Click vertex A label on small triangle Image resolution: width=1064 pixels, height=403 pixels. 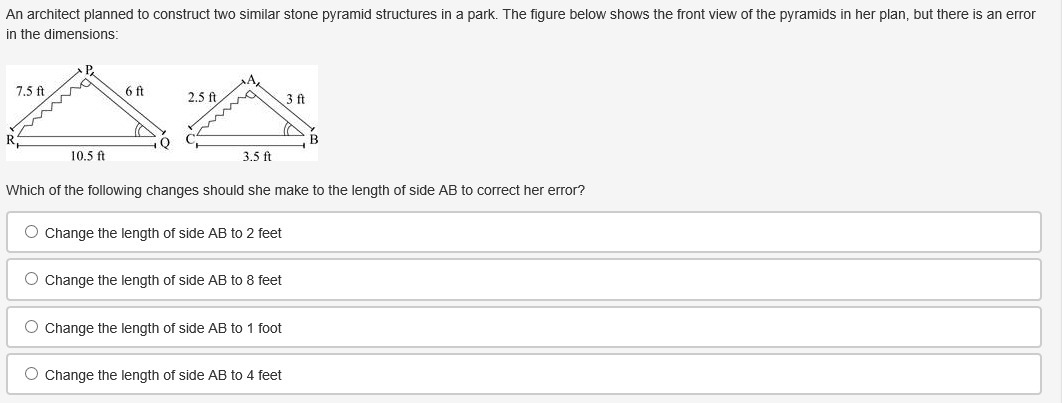[x=253, y=78]
